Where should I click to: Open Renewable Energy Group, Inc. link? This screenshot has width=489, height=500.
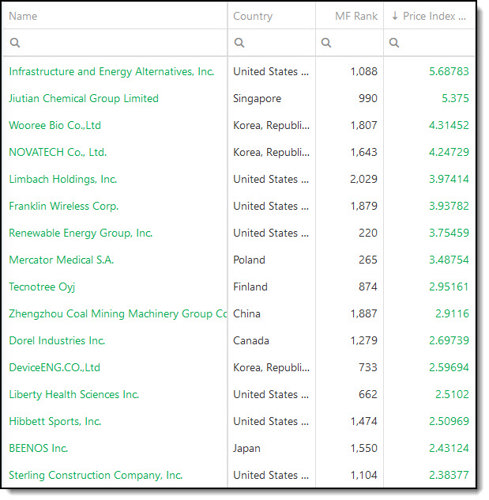pyautogui.click(x=81, y=233)
